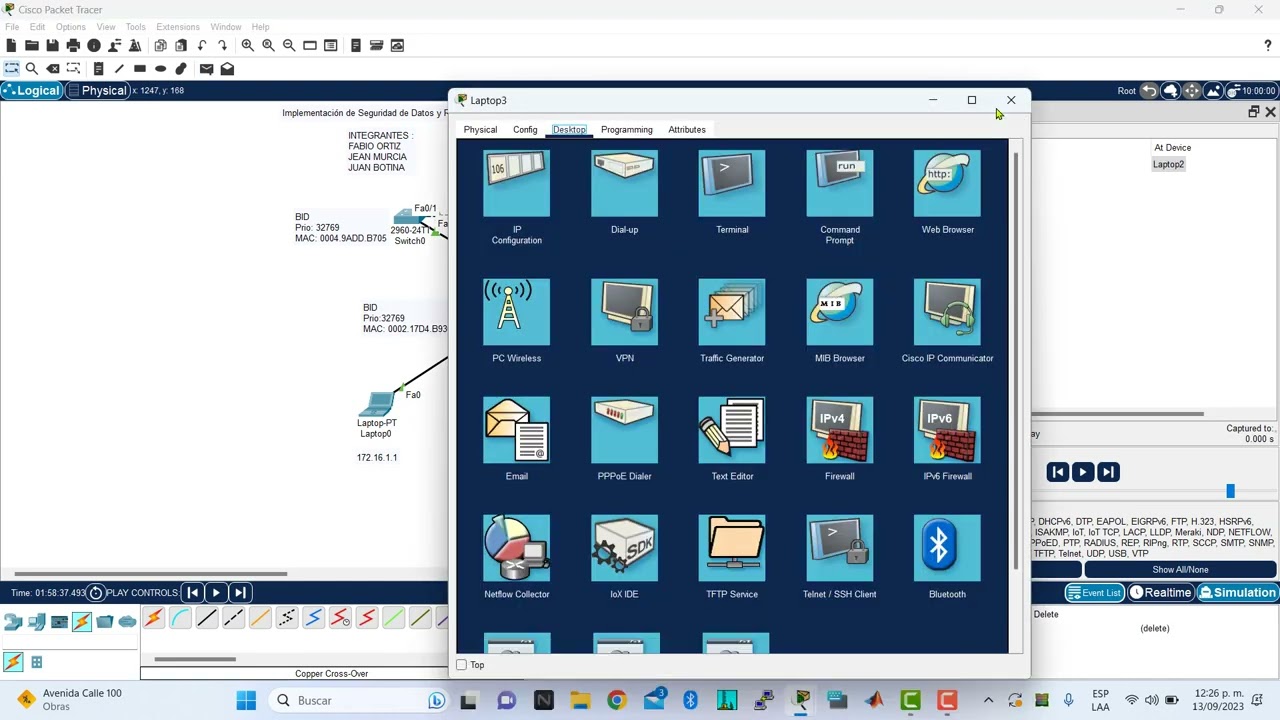Screen dimensions: 1280x720
Task: Click the Show All/None button
Action: [x=1180, y=570]
